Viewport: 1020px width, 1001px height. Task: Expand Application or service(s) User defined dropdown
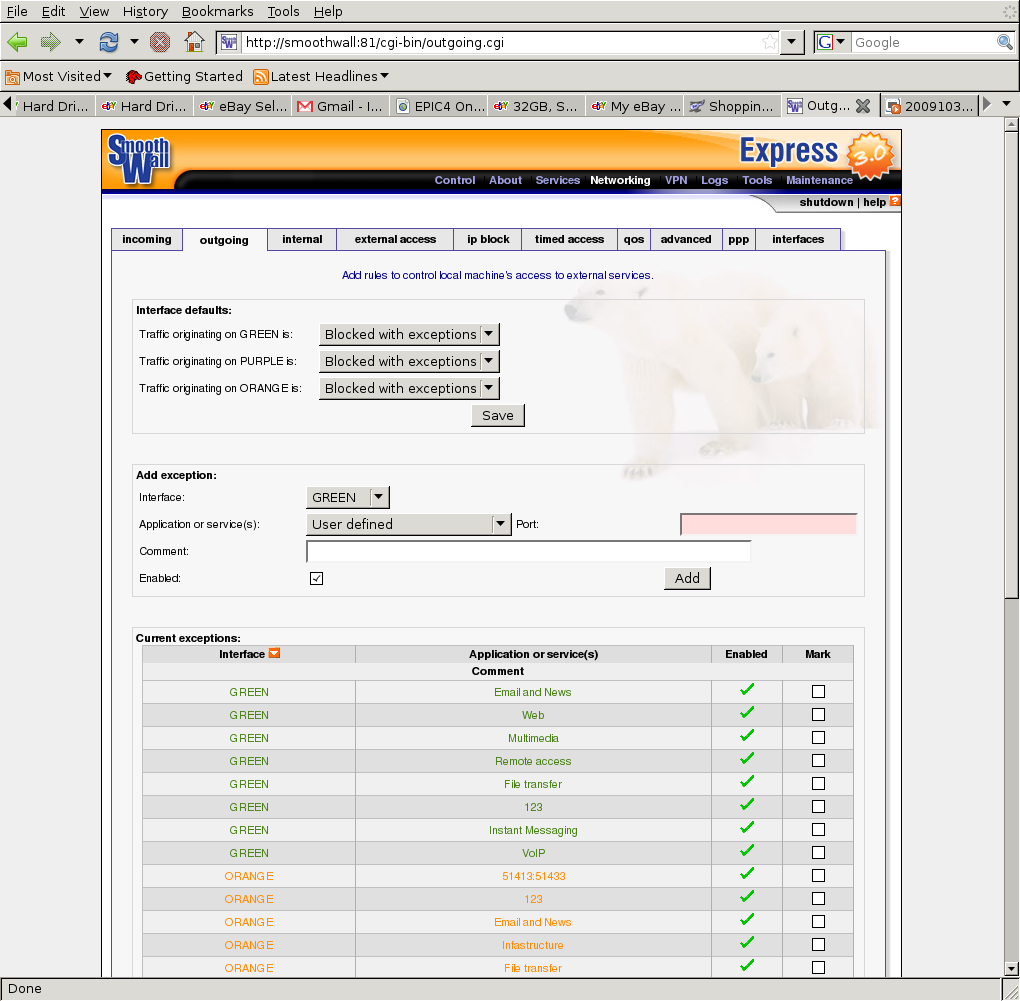tap(409, 524)
